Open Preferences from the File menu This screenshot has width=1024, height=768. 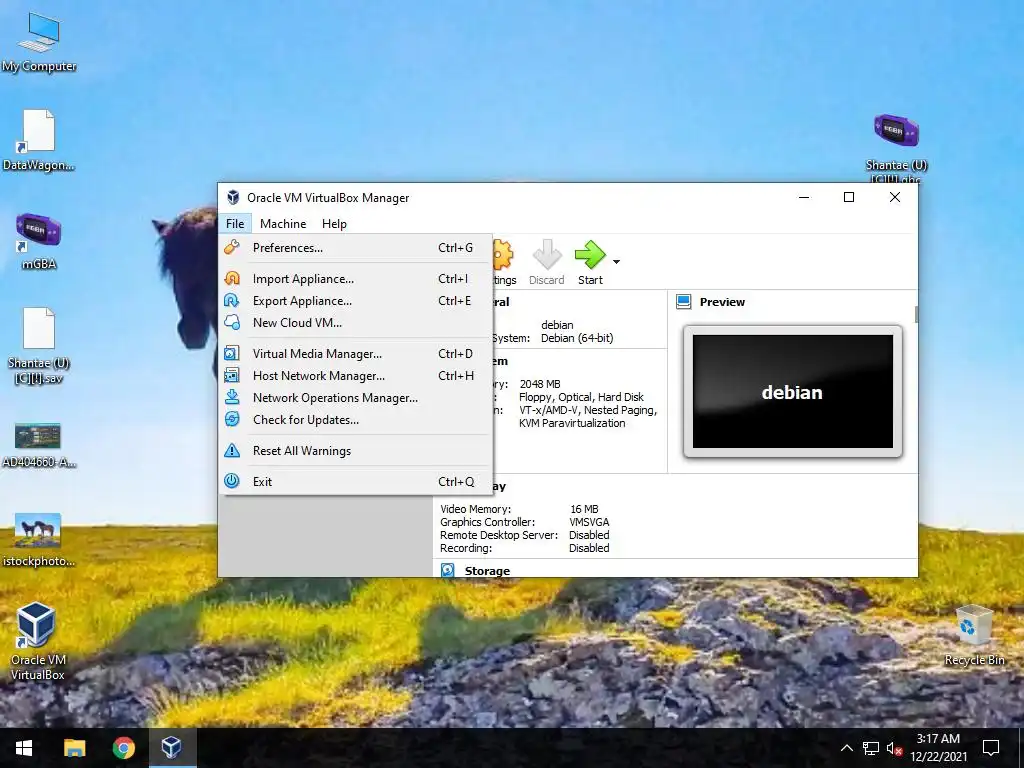tap(355, 248)
